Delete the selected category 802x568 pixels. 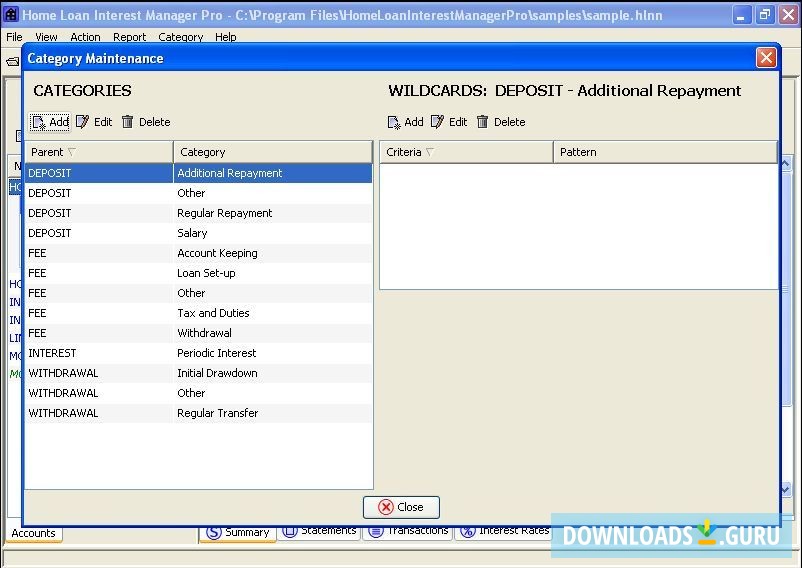click(146, 122)
